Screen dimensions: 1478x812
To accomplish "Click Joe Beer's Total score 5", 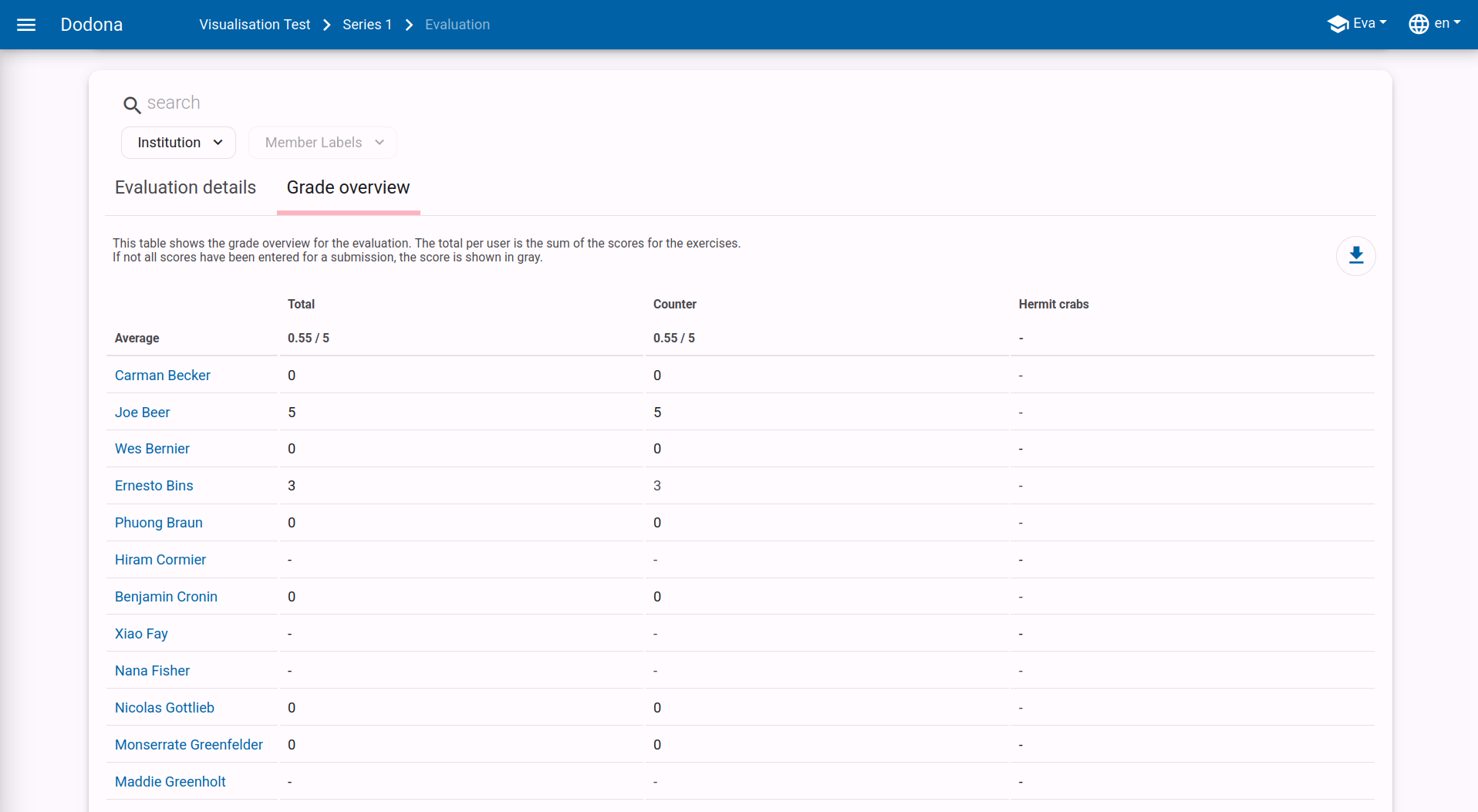I will point(292,413).
